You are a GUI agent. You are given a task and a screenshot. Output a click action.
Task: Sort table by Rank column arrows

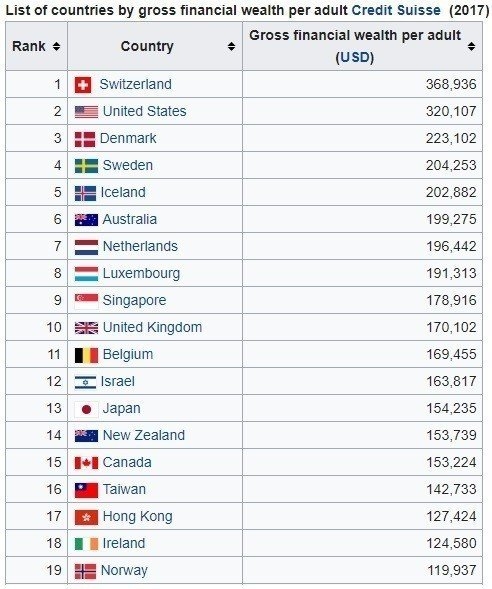56,46
